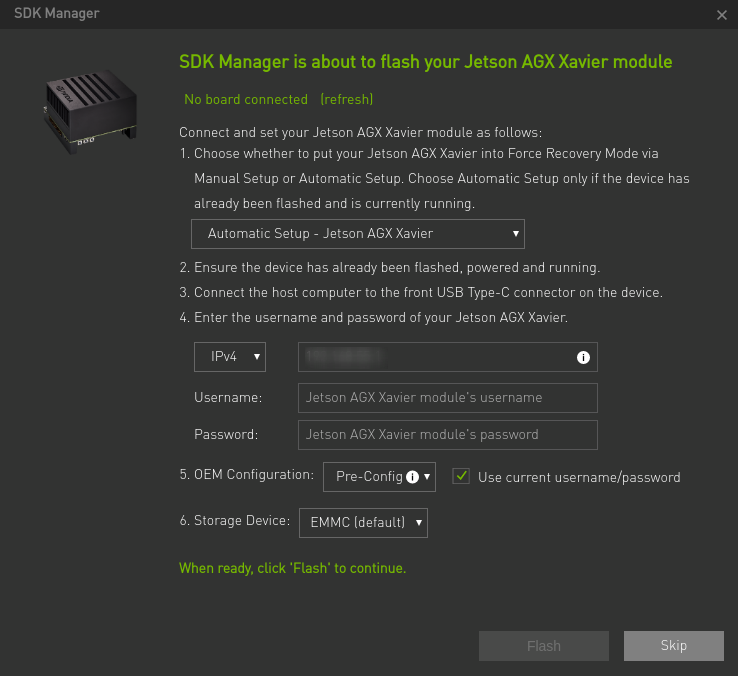Close the SDK Manager dialog
Viewport: 738px width, 676px height.
[722, 15]
